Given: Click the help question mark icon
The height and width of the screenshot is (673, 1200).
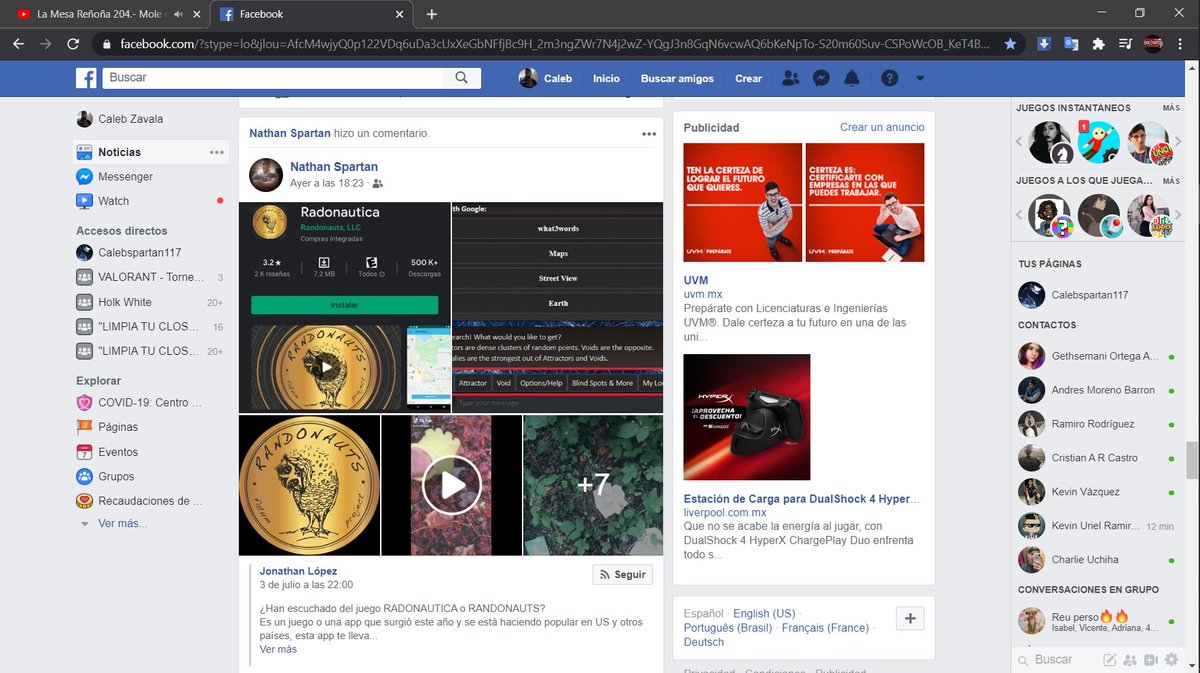Looking at the screenshot, I should tap(889, 78).
